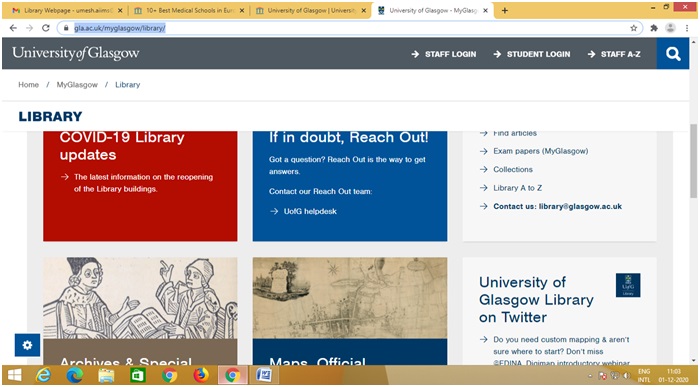This screenshot has height=387, width=700.
Task: Open Collections link
Action: (x=513, y=170)
